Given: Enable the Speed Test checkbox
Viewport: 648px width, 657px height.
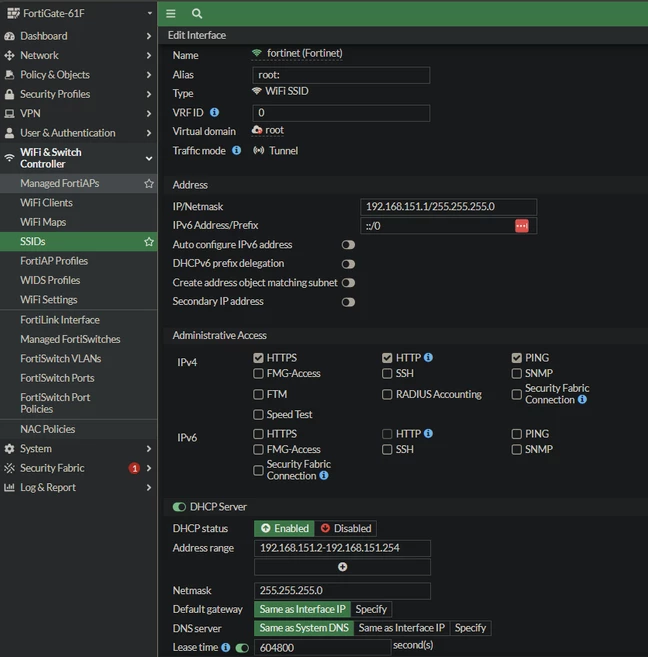Looking at the screenshot, I should coord(258,414).
